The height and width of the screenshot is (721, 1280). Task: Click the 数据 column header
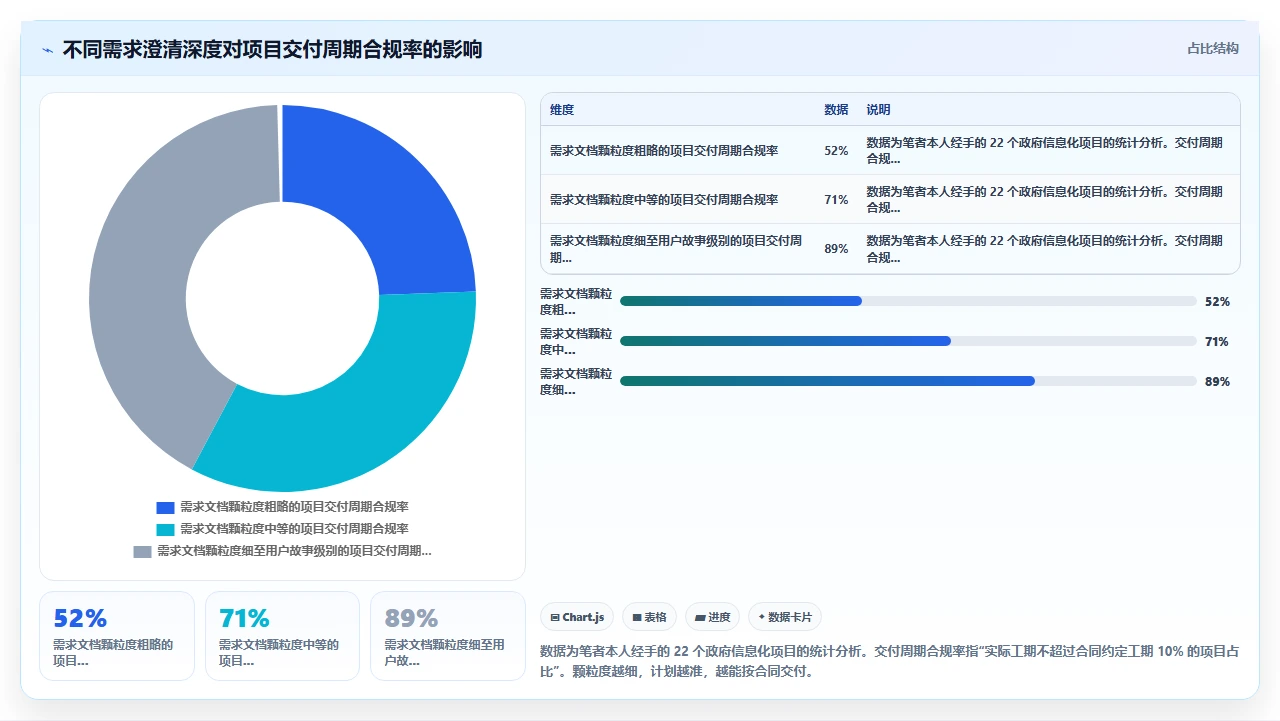tap(836, 110)
